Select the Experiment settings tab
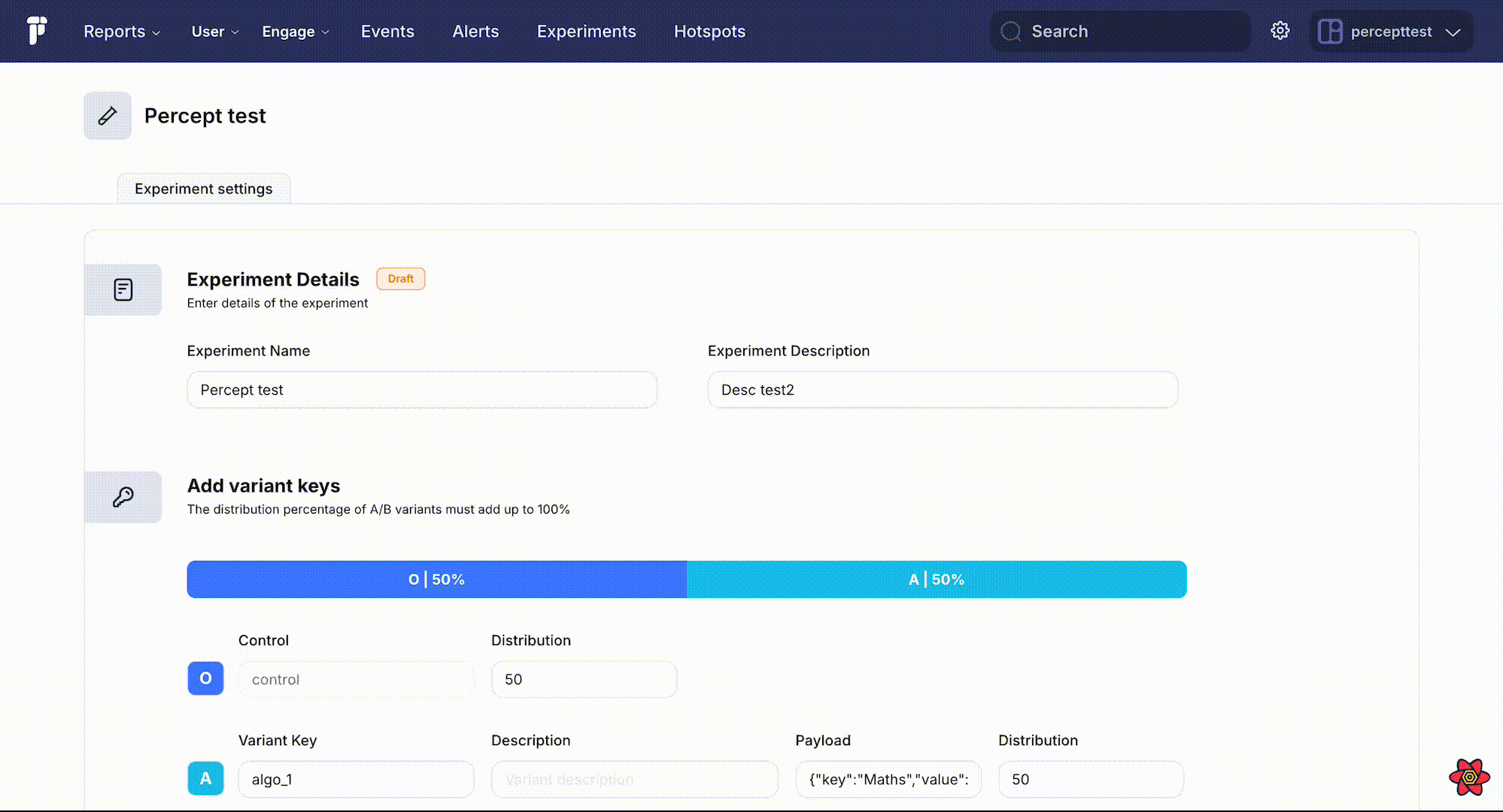The height and width of the screenshot is (812, 1503). 204,188
